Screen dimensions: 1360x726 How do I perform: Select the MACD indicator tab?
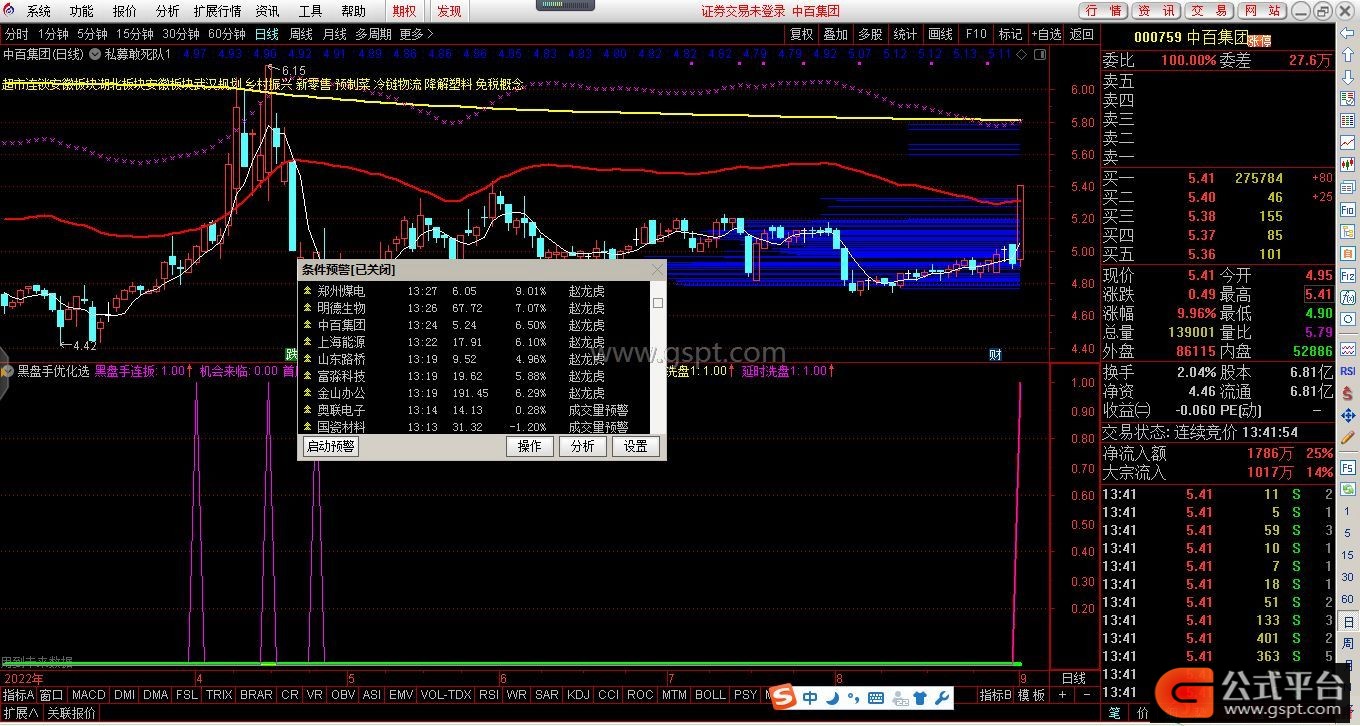tap(89, 695)
